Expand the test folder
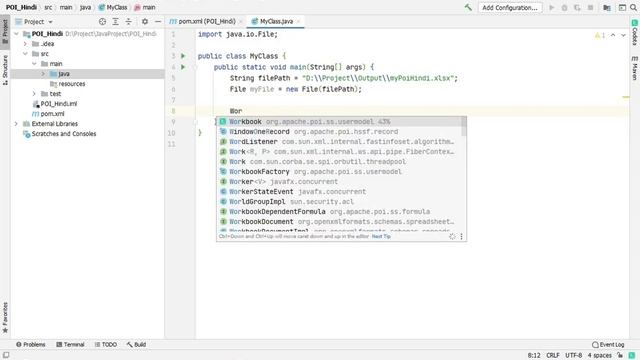 34,93
